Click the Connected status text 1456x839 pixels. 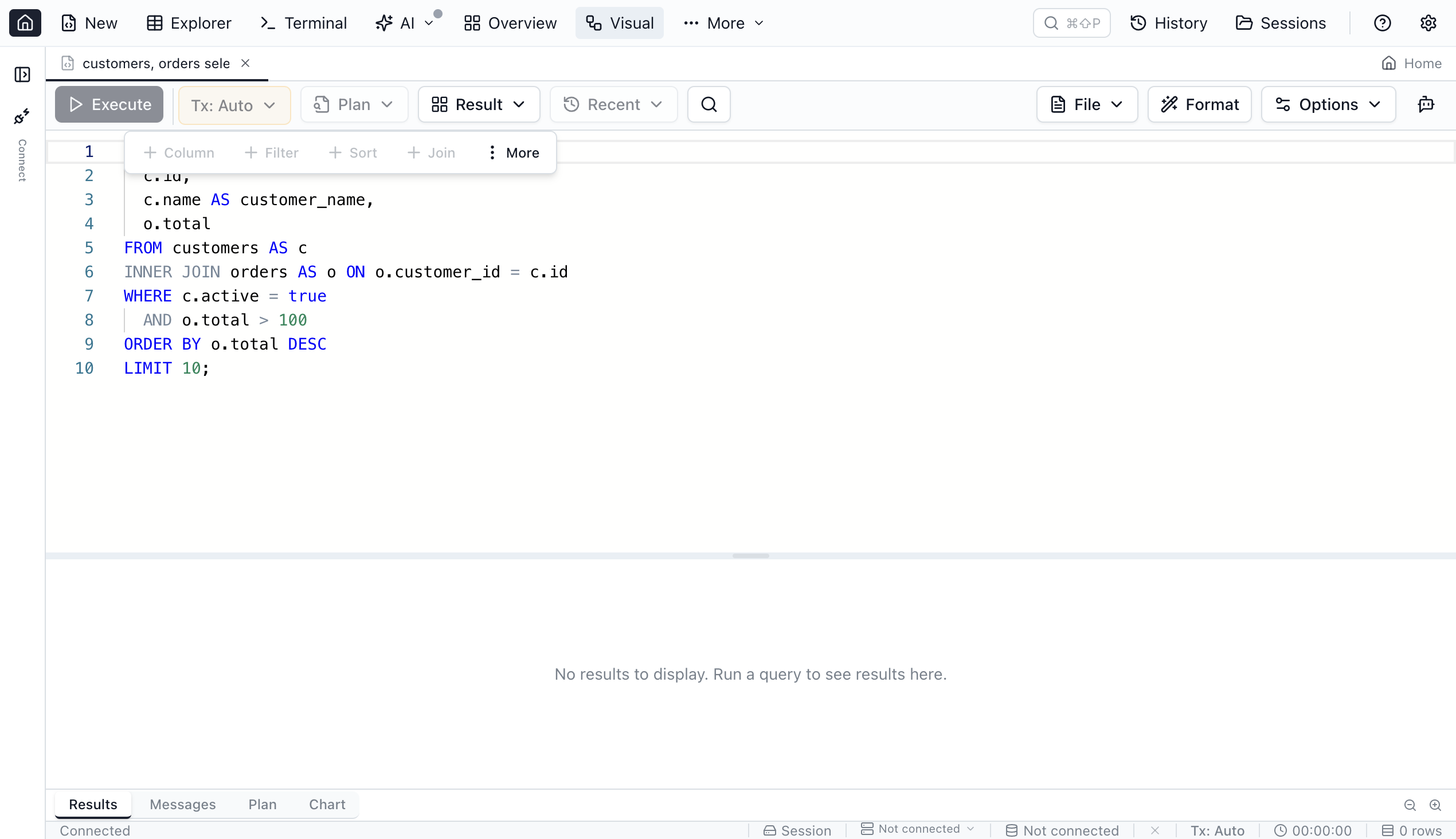95,830
